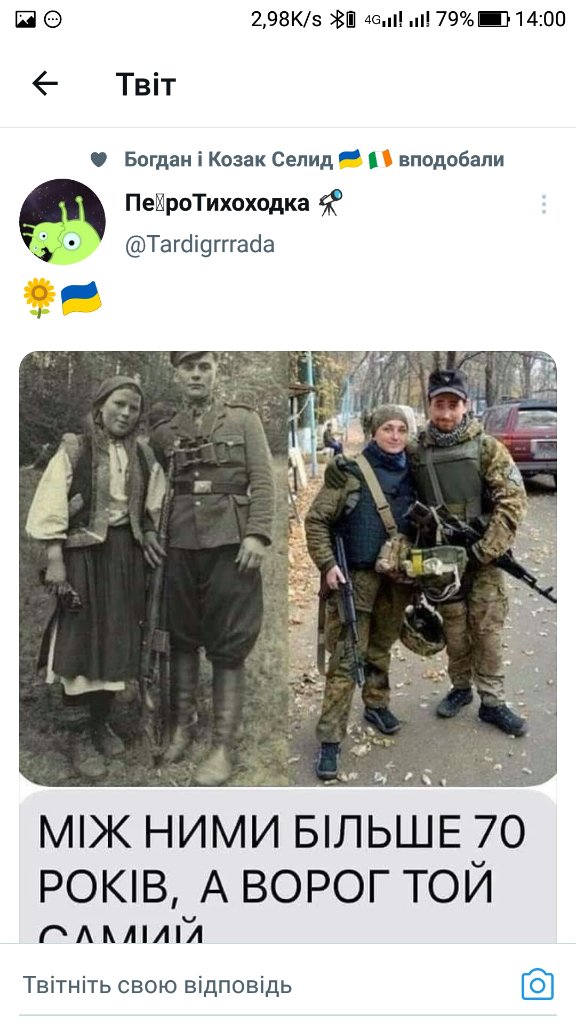Tap the battery indicator icon
Screen dimensions: 576x1024
click(493, 19)
